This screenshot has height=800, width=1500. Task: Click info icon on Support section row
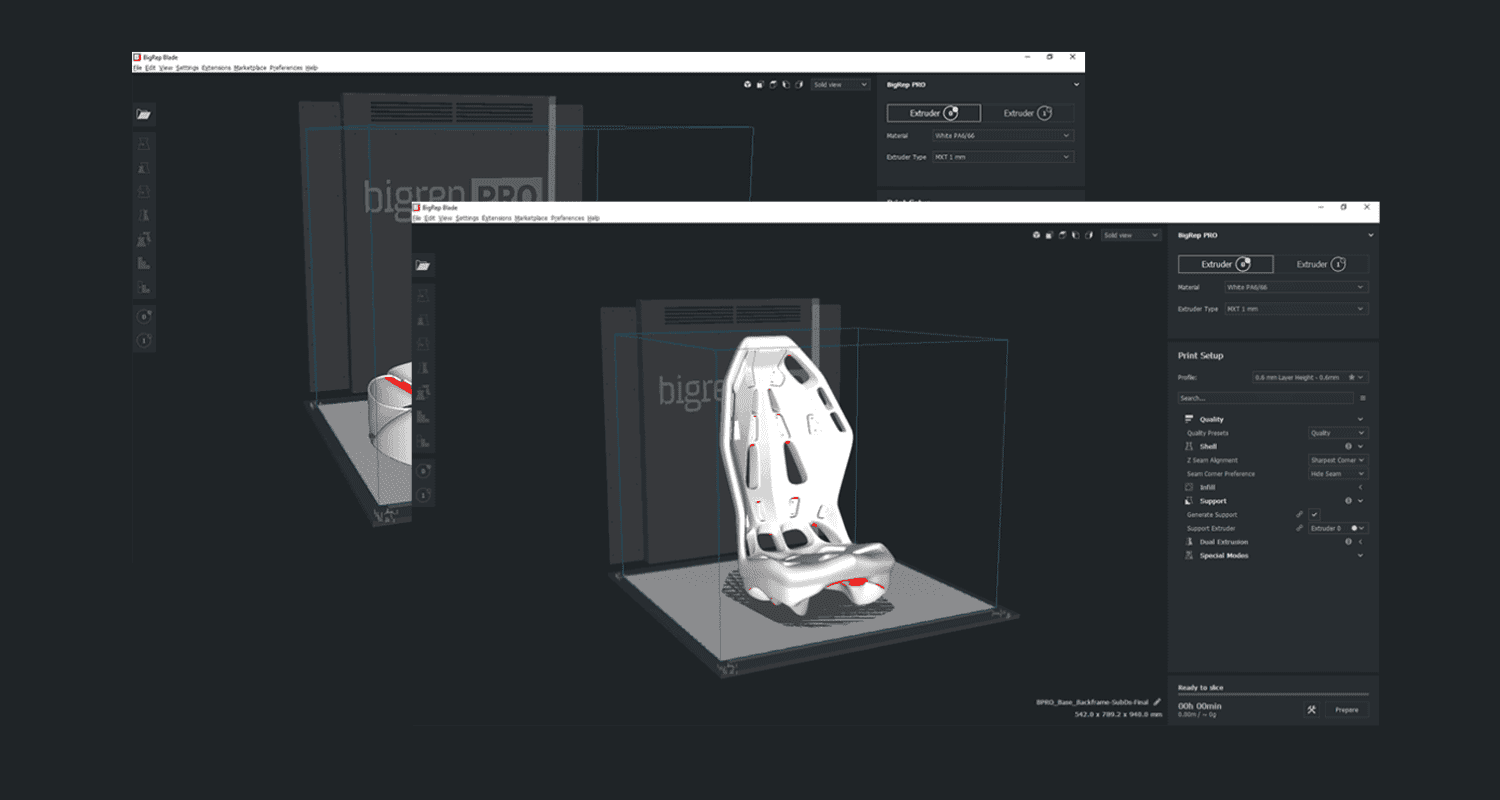point(1348,501)
